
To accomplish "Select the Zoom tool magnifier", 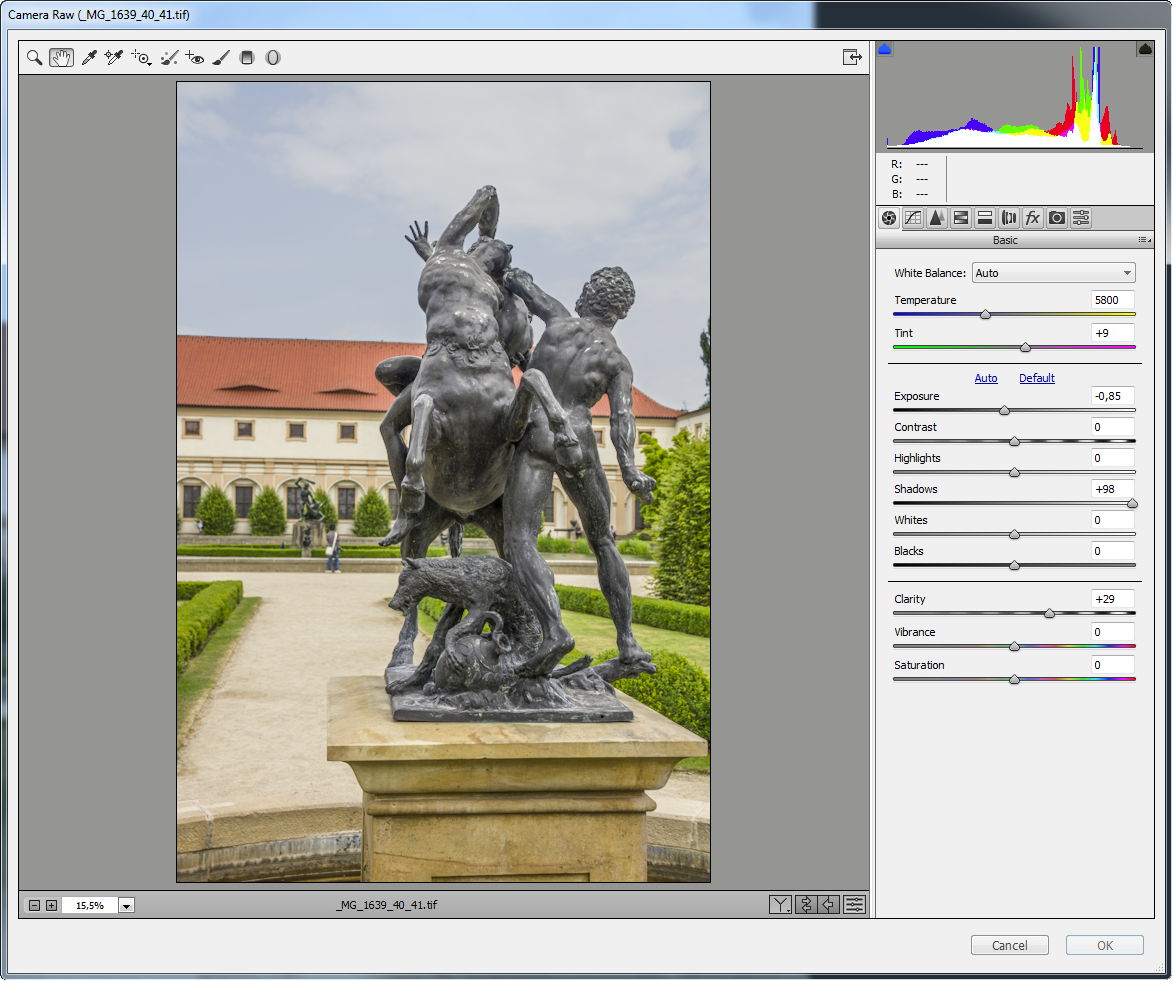I will 34,58.
